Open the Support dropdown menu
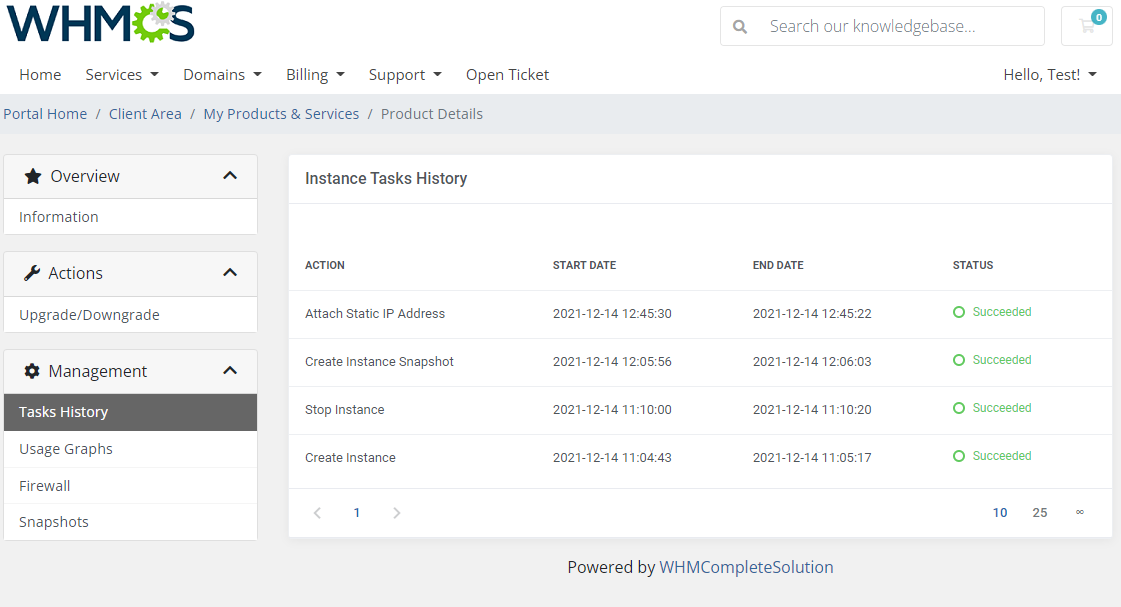The height and width of the screenshot is (607, 1121). (405, 74)
